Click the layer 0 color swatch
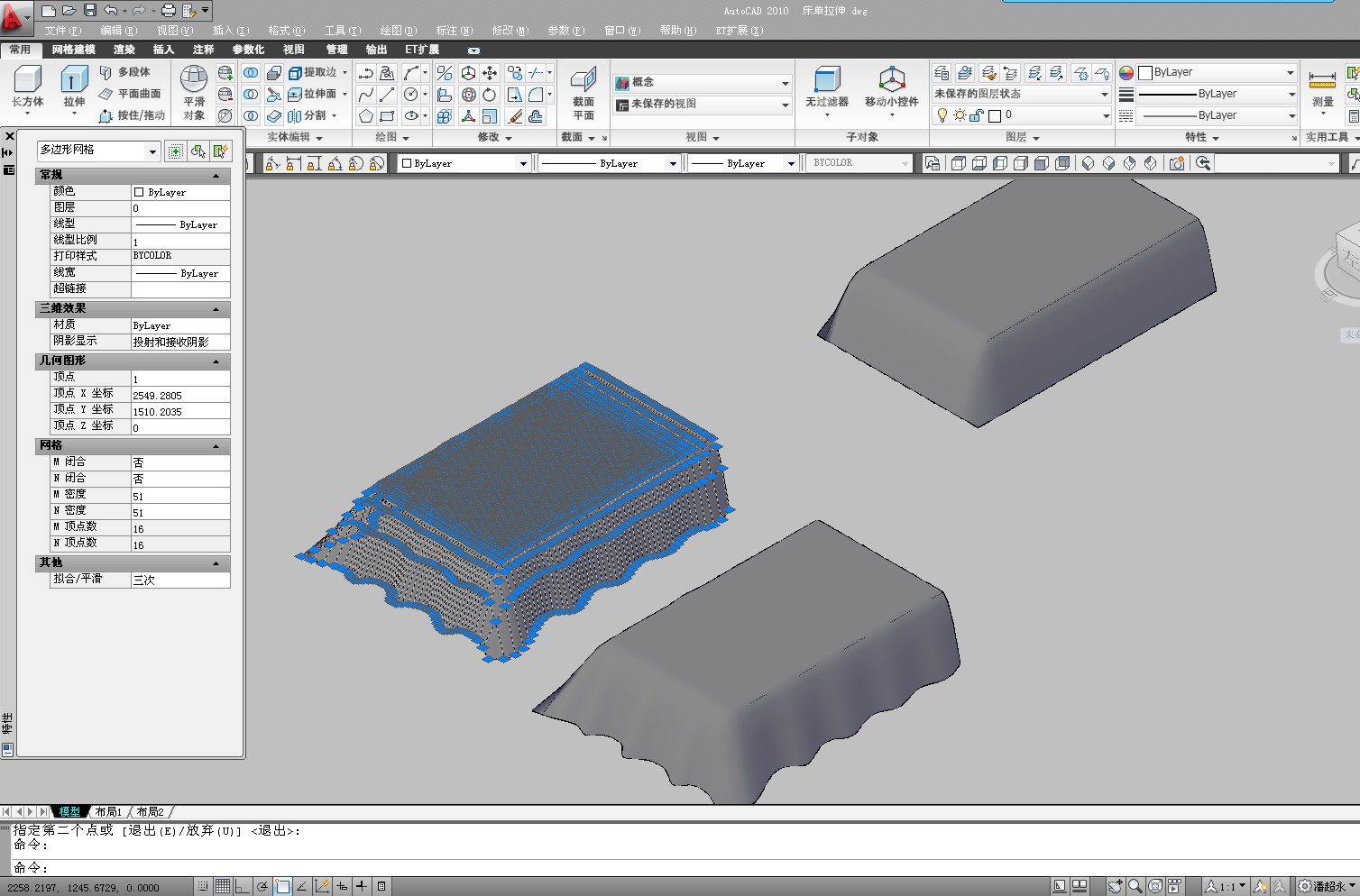 coord(995,115)
